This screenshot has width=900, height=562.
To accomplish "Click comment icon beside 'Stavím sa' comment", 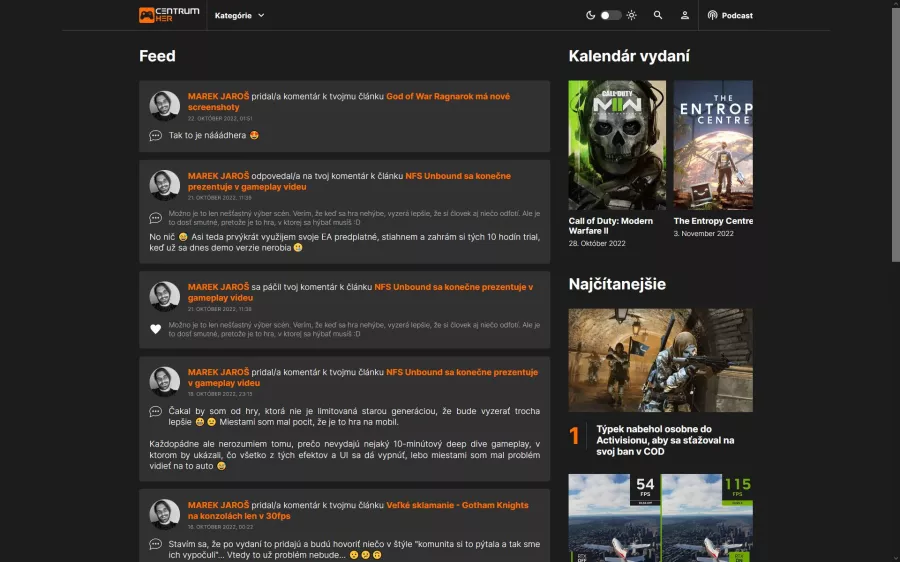I will [x=156, y=544].
